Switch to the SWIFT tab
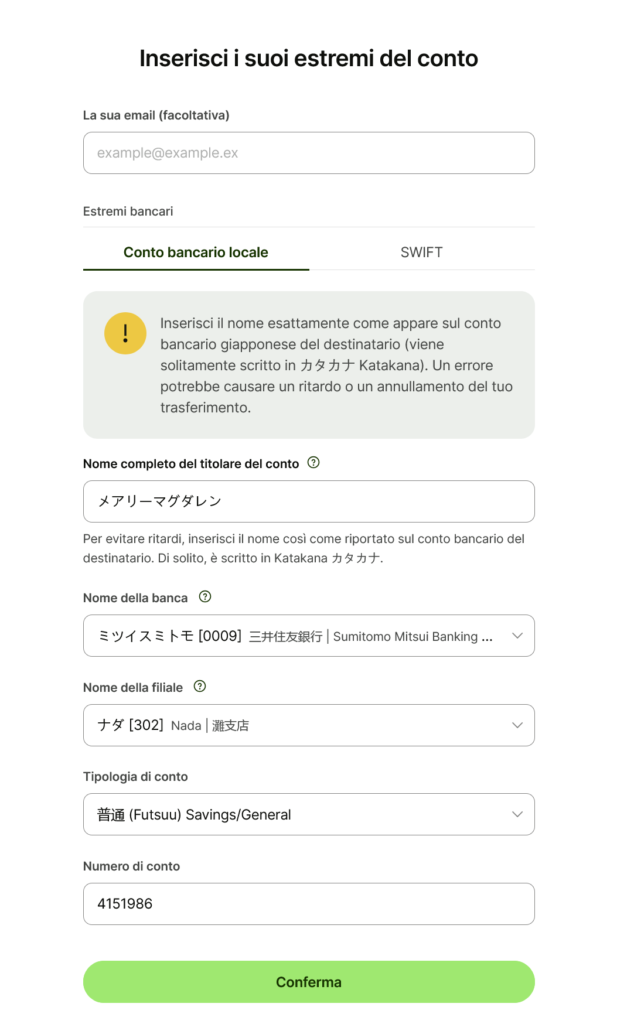The height and width of the screenshot is (1024, 617). [422, 252]
